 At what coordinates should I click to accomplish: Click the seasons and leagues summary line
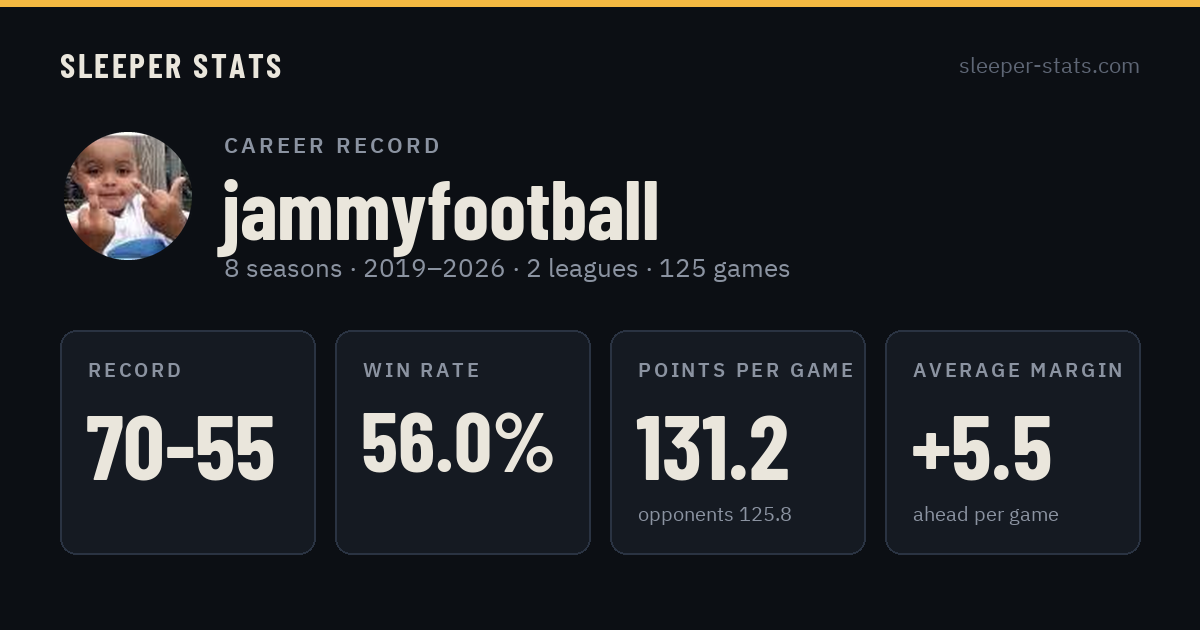(507, 269)
